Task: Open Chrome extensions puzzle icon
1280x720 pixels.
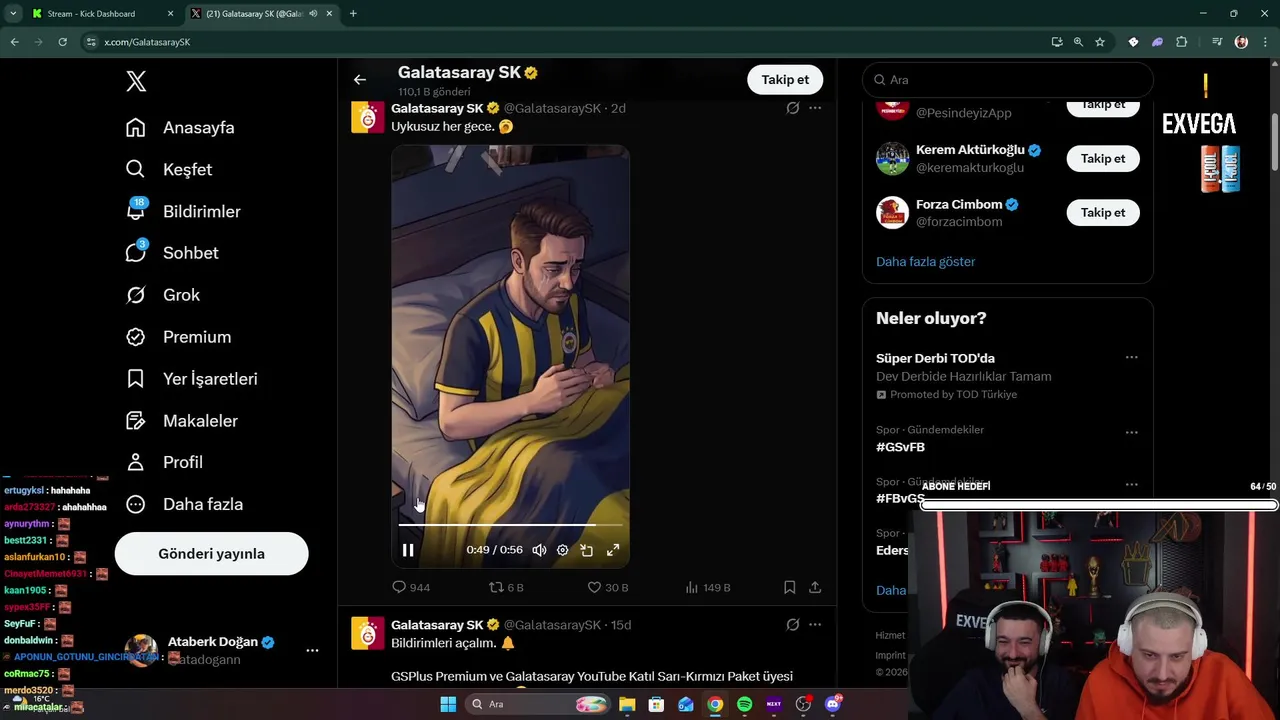Action: point(1181,42)
